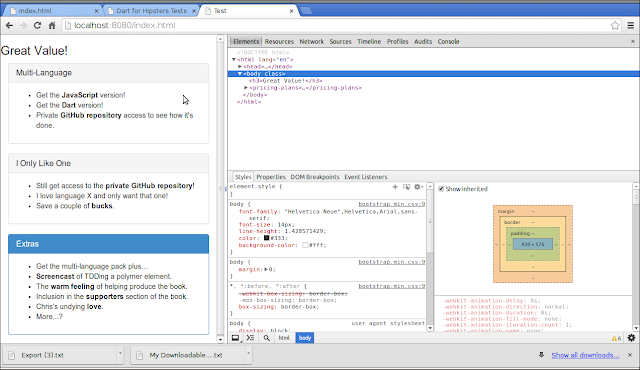Expand the head element node
640x370 pixels.
(x=240, y=66)
